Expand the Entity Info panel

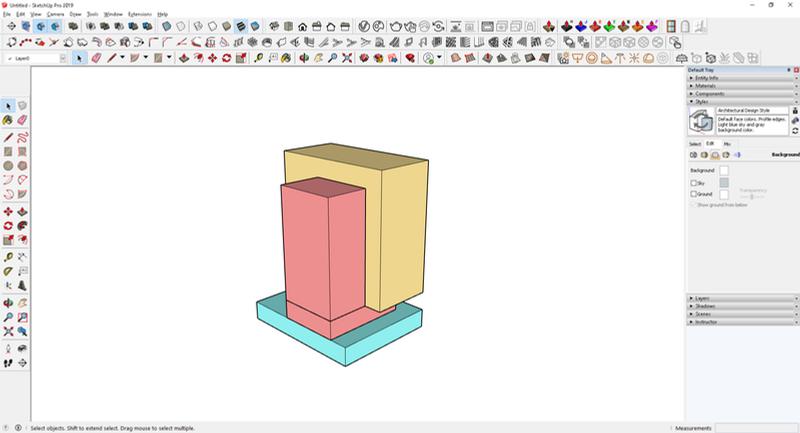click(x=743, y=78)
